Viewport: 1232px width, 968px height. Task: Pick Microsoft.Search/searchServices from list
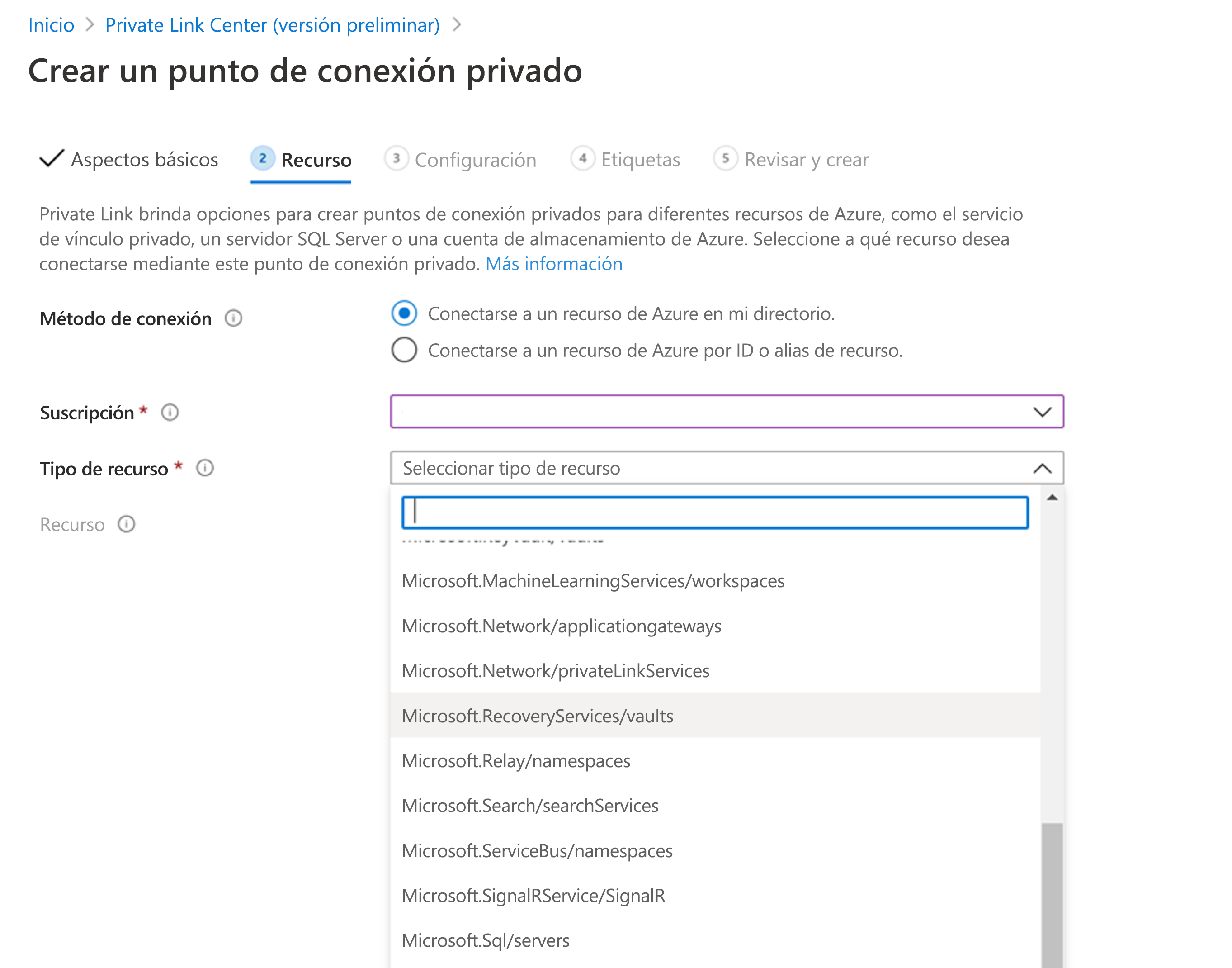coord(715,806)
